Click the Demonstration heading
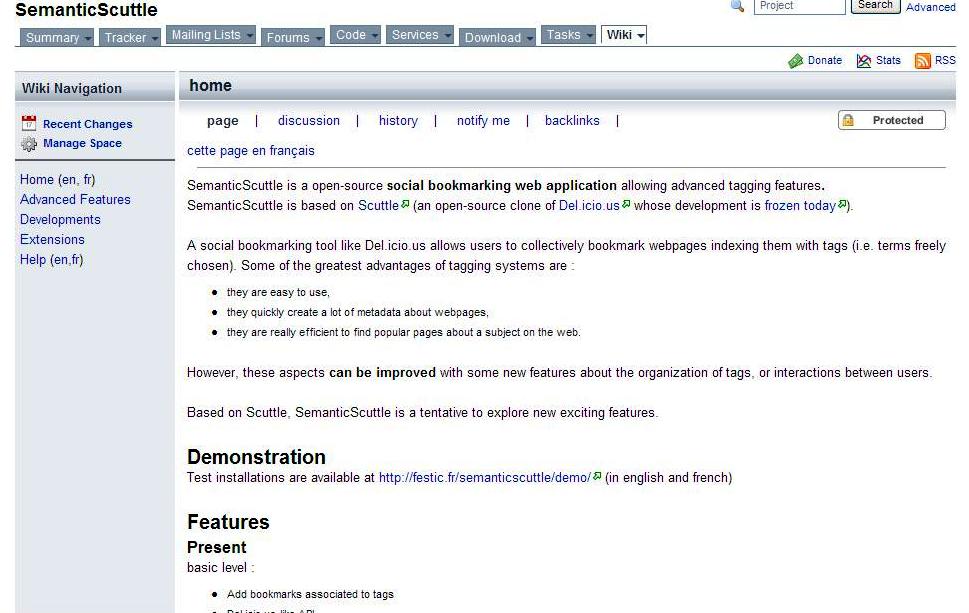The width and height of the screenshot is (969, 613). (x=256, y=457)
